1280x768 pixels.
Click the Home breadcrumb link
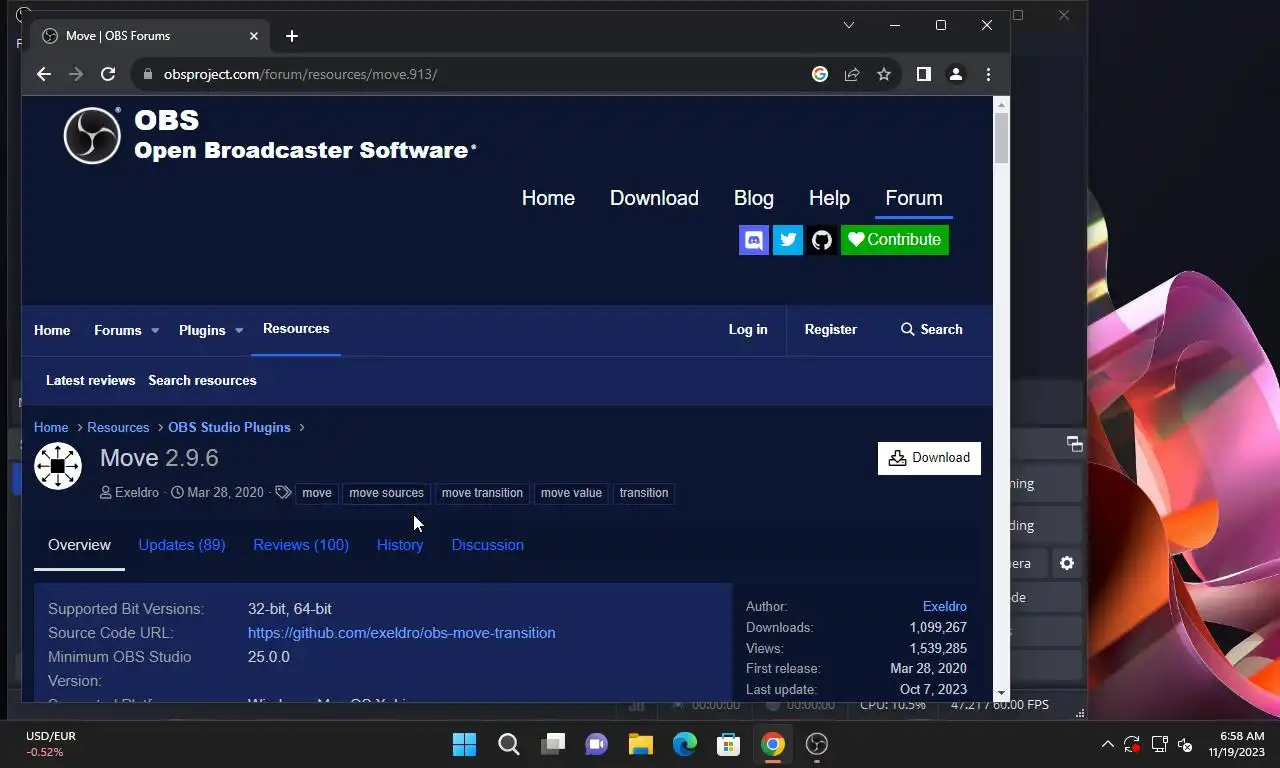(51, 427)
